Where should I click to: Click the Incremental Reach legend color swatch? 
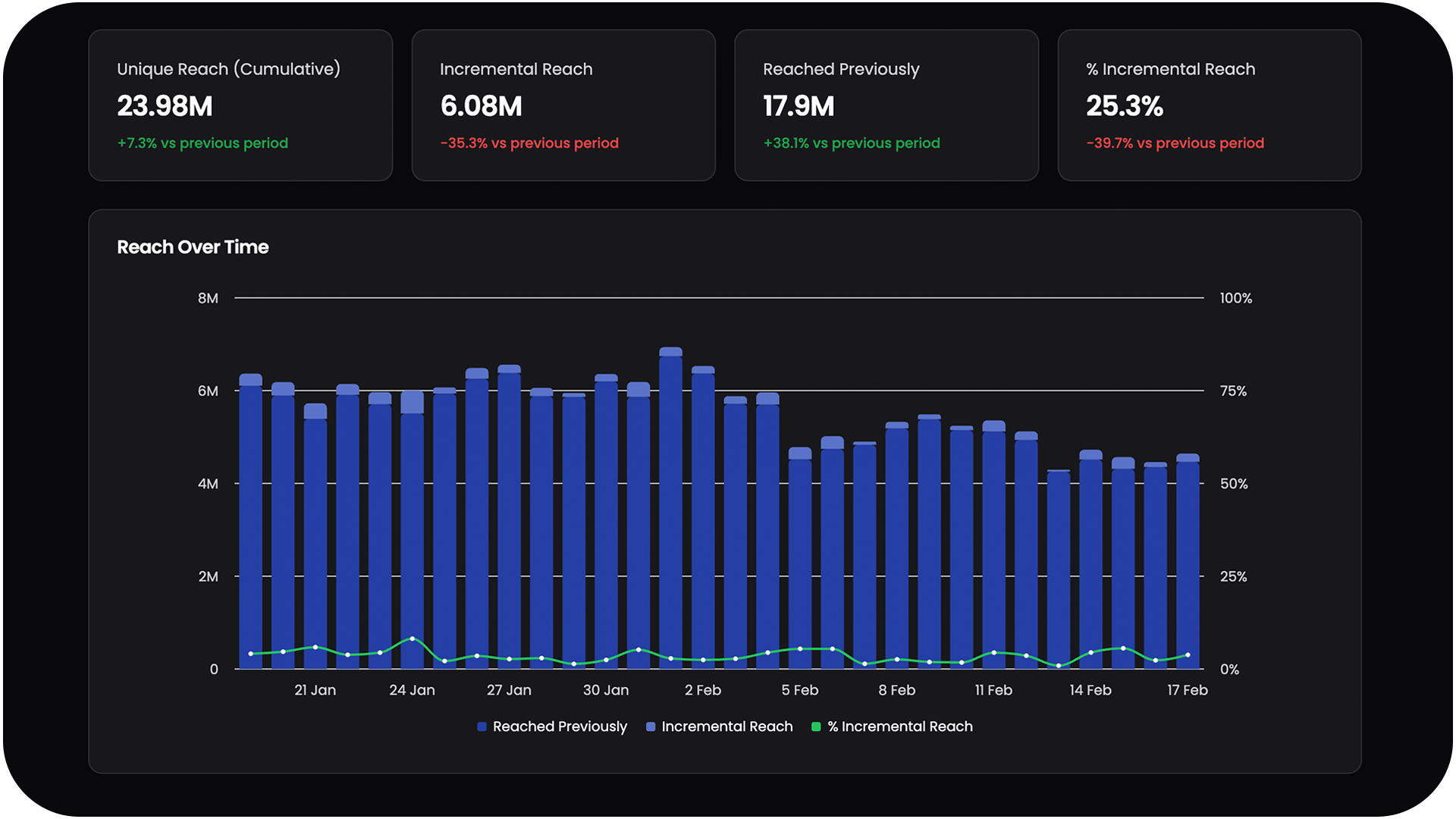(x=651, y=726)
